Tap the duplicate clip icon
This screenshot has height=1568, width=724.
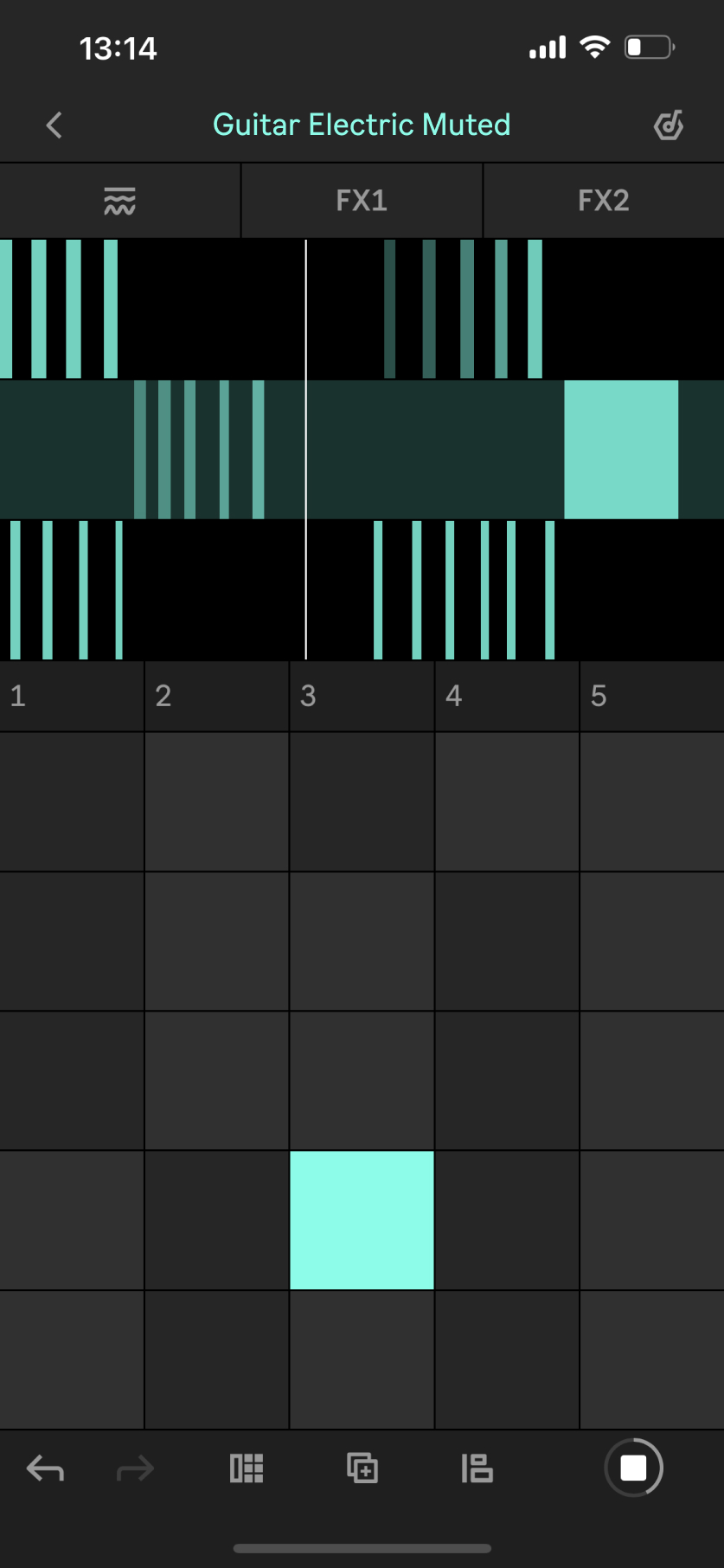coord(362,1468)
